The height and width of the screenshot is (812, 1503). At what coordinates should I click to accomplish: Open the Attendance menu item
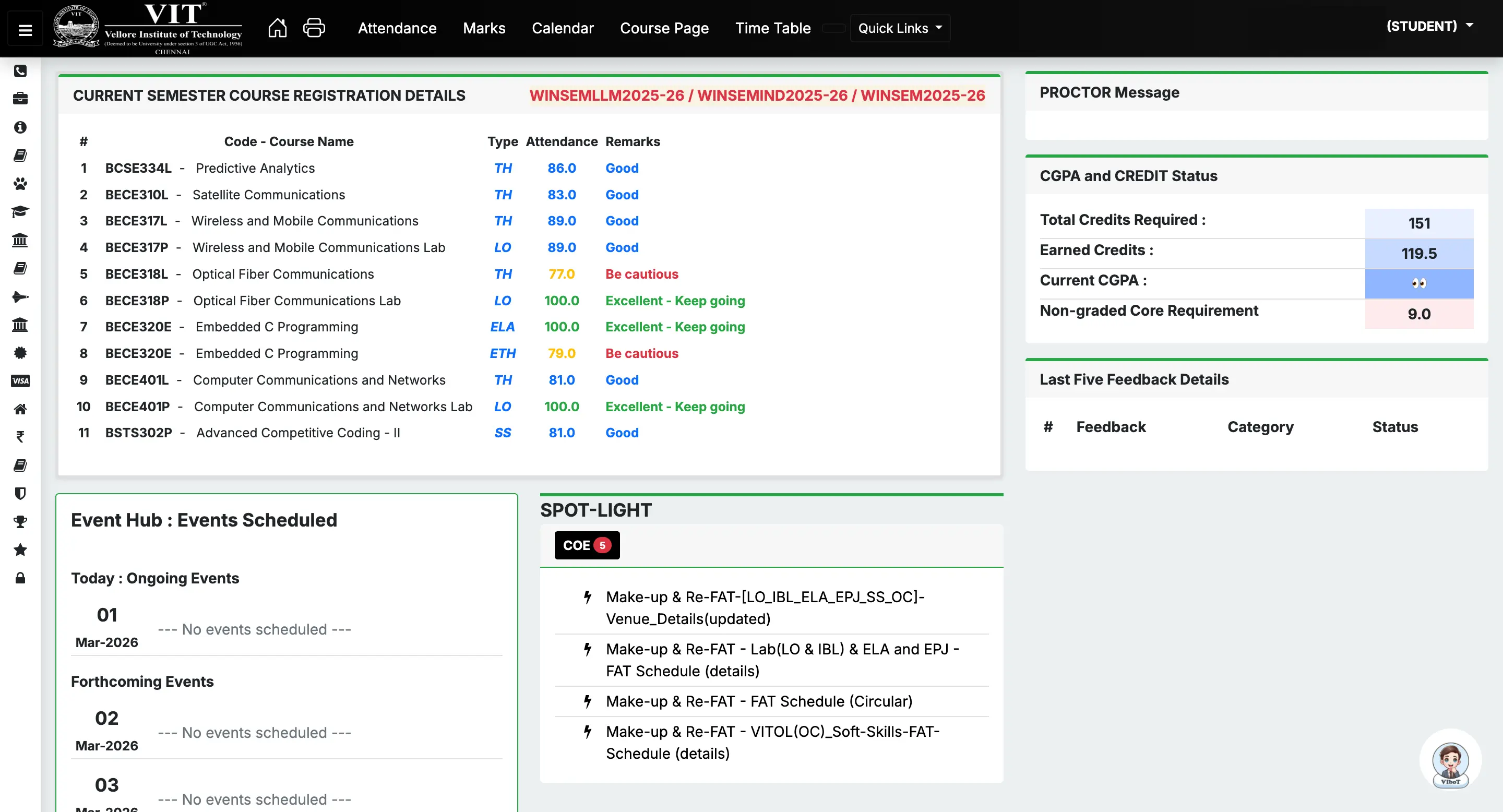coord(397,28)
